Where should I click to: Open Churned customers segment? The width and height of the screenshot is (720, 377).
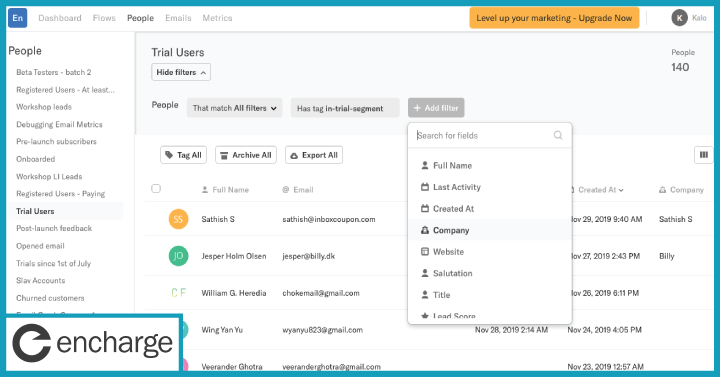pyautogui.click(x=51, y=298)
